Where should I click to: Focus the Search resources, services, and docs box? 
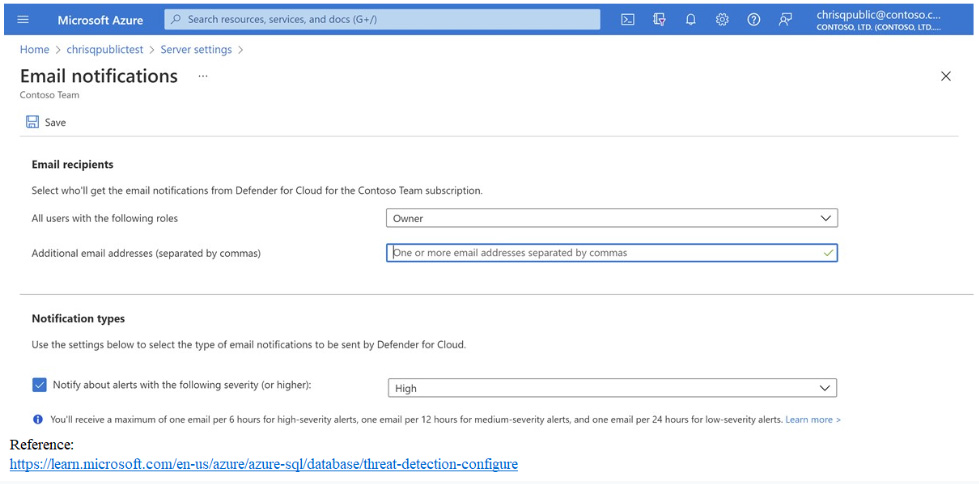tap(382, 19)
